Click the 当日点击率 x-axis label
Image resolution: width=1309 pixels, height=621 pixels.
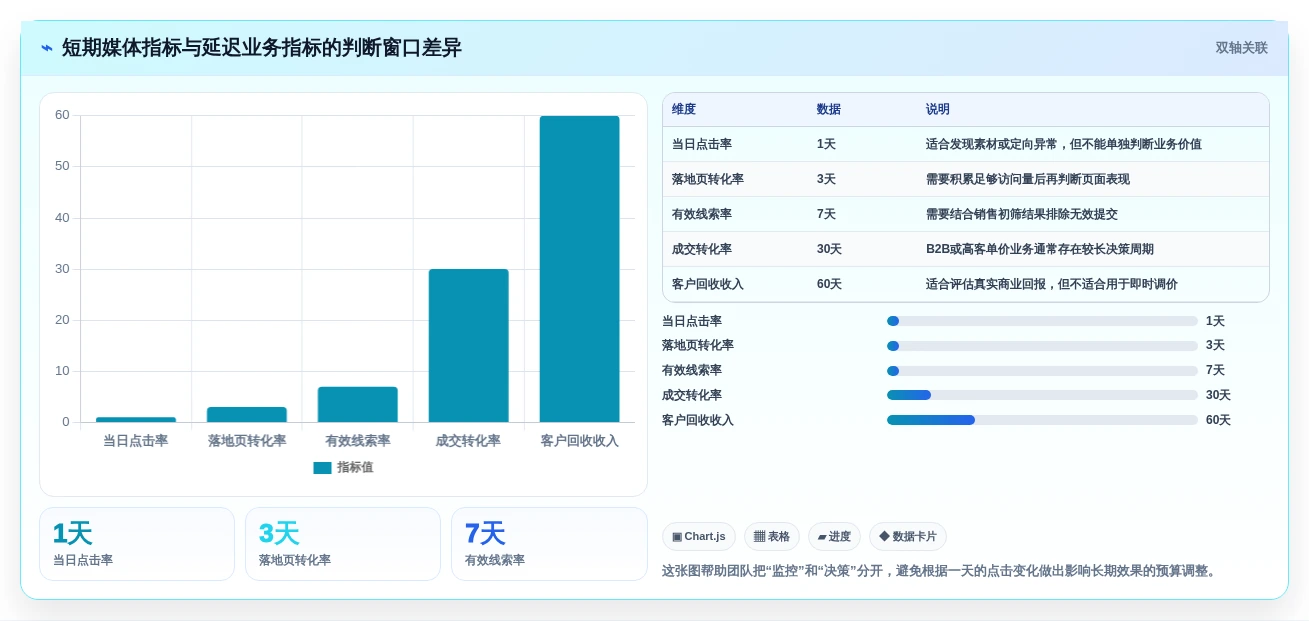click(x=136, y=441)
